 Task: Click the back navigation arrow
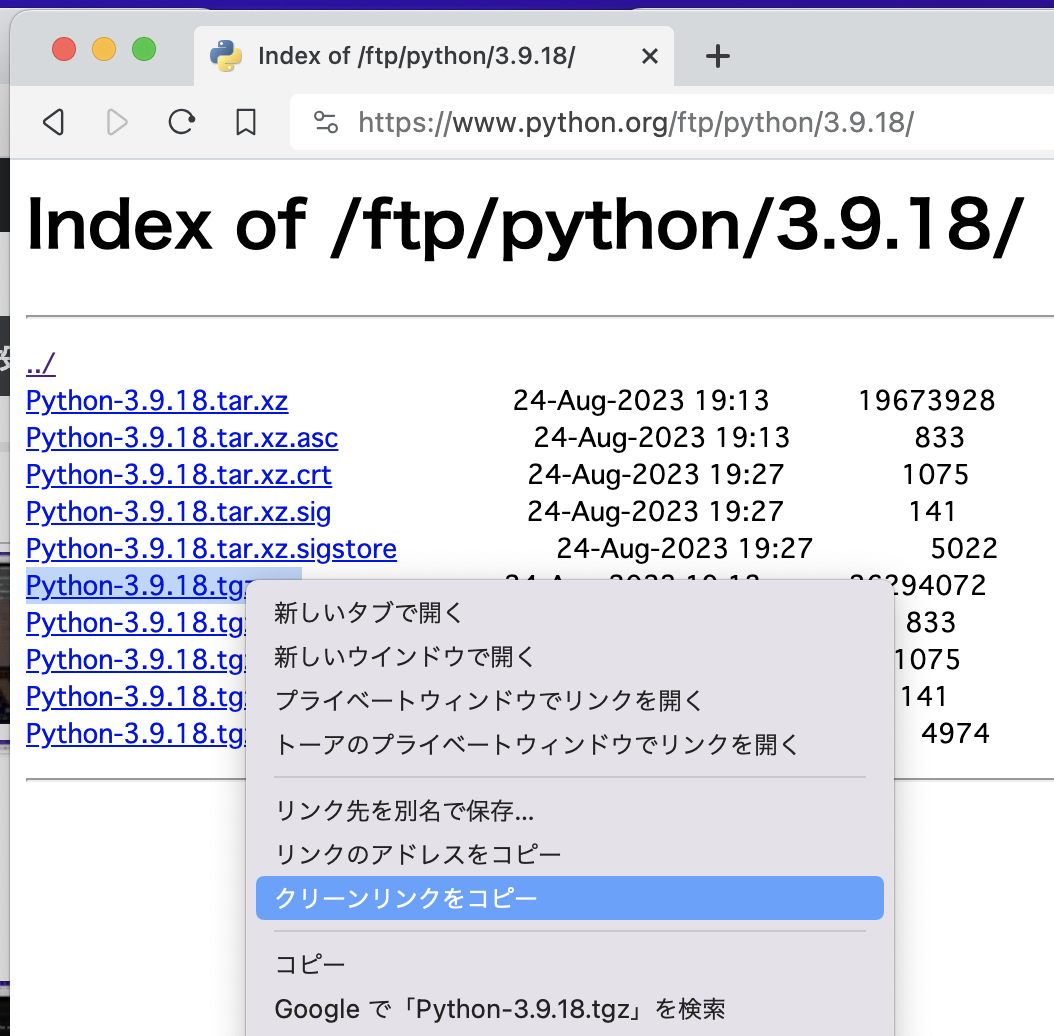pos(54,122)
